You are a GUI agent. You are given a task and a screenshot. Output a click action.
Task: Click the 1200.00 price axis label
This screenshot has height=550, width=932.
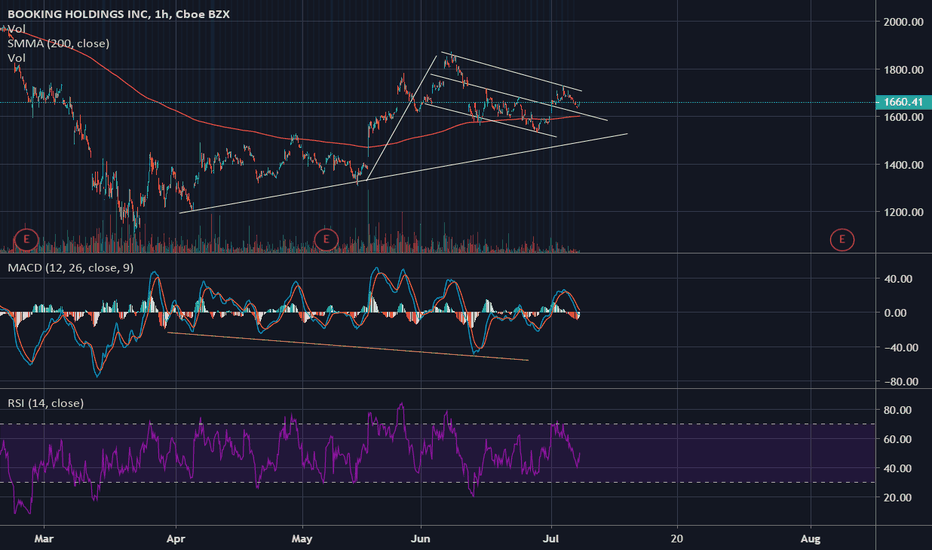click(x=903, y=212)
